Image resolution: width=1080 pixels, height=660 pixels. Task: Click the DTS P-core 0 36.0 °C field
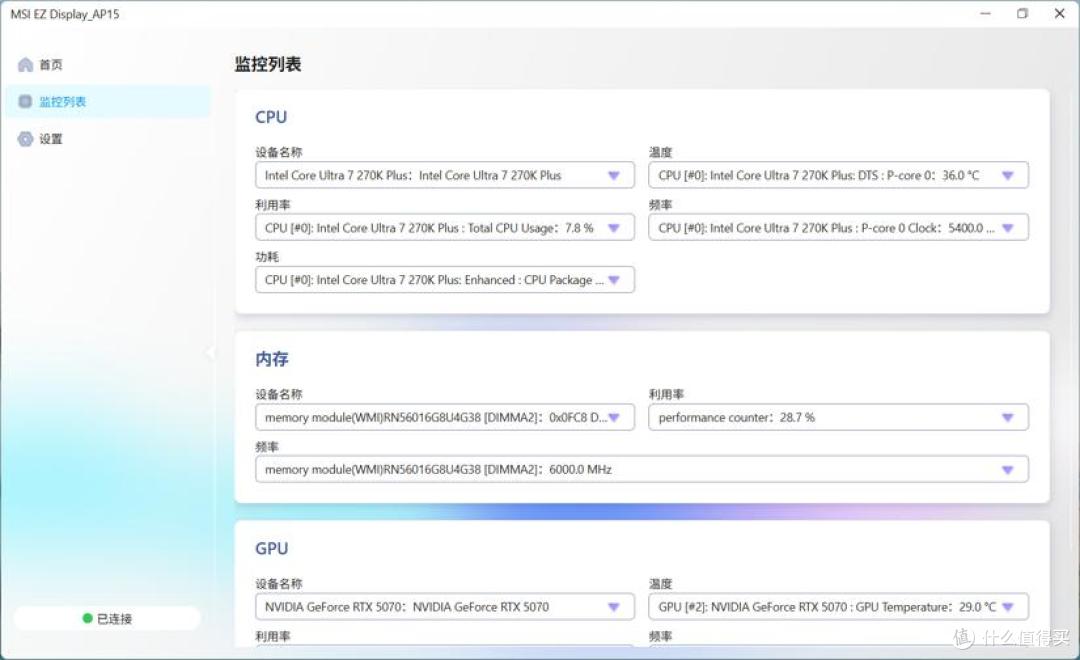[838, 175]
